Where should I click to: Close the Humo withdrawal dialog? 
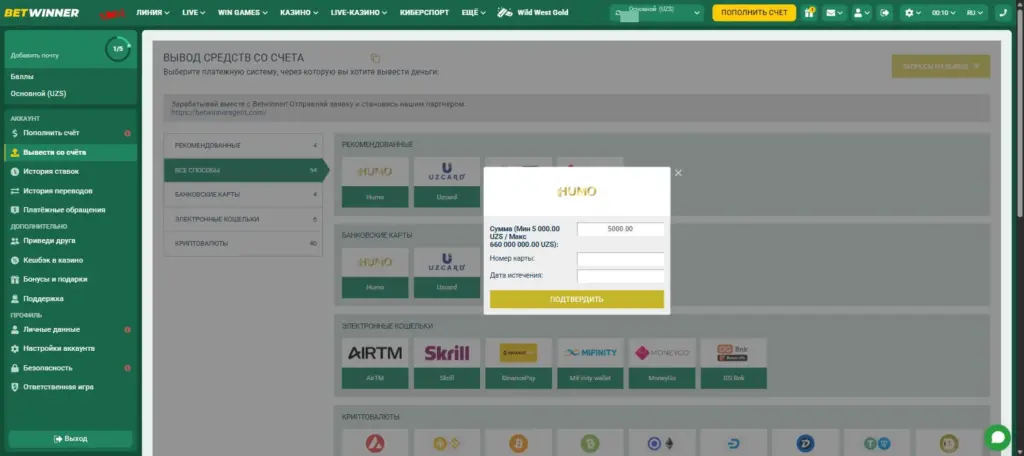pyautogui.click(x=678, y=173)
